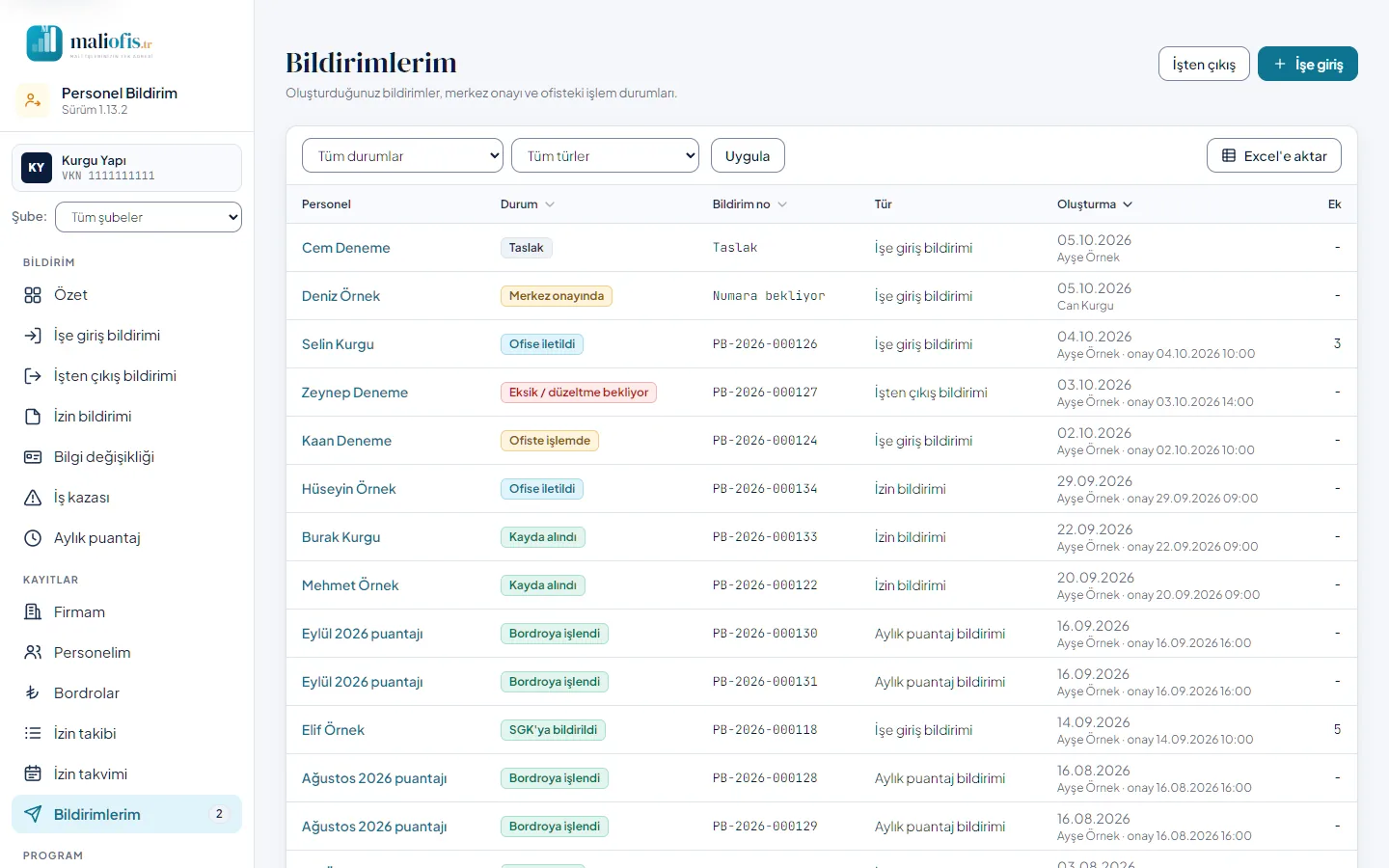1389x868 pixels.
Task: Click the İş kazası warning triangle icon
Action: coord(33,498)
